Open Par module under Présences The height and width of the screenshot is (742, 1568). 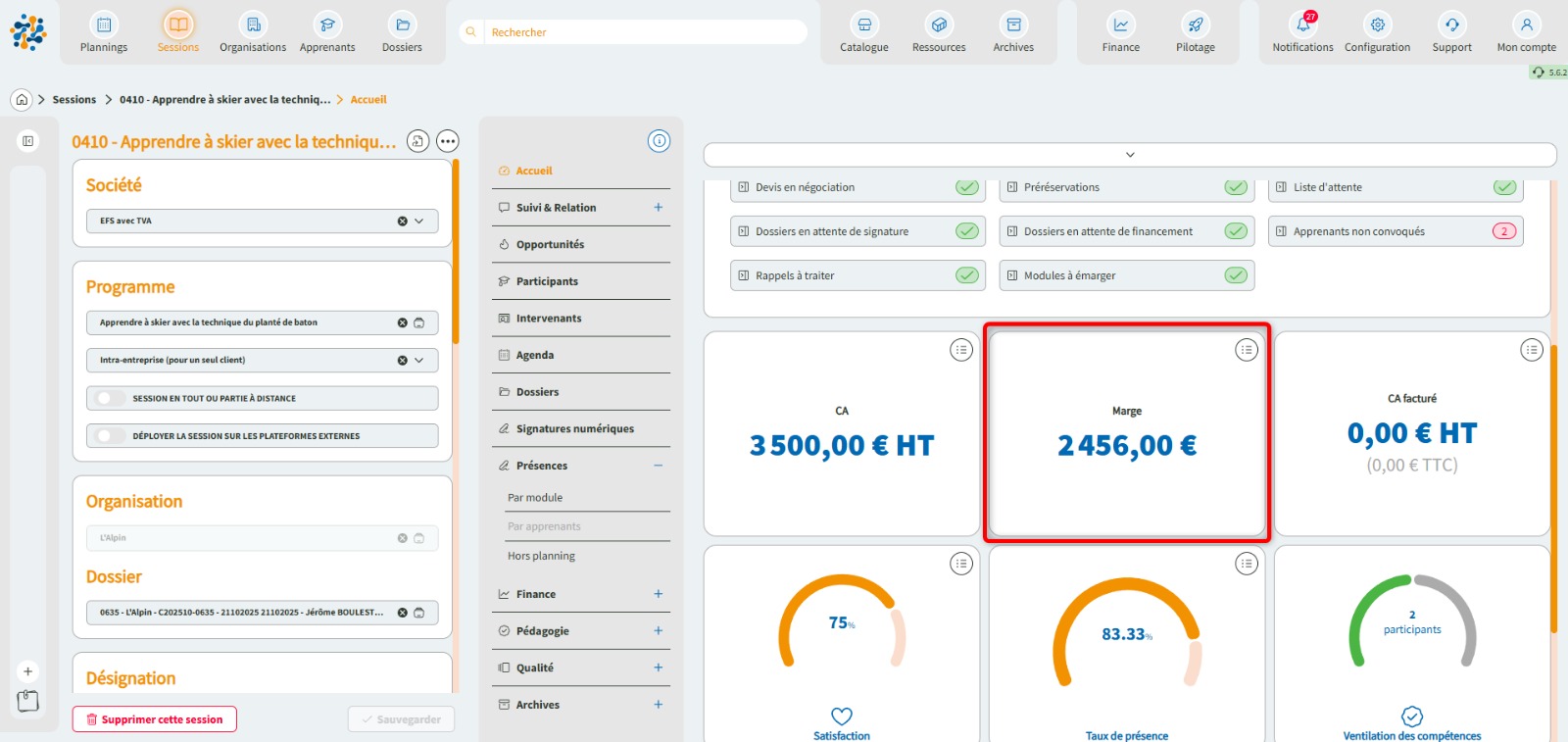535,498
